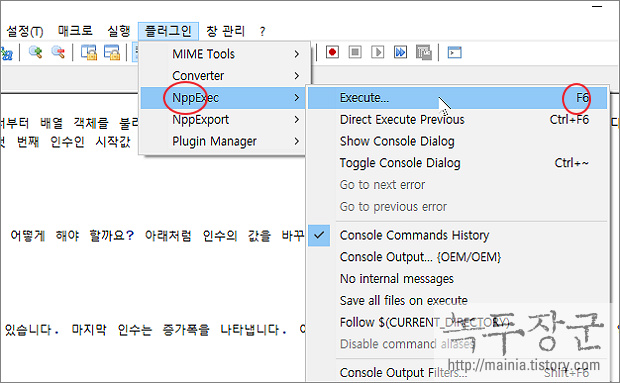Click MIME Tools submenu arrow
The height and width of the screenshot is (383, 620).
[297, 54]
